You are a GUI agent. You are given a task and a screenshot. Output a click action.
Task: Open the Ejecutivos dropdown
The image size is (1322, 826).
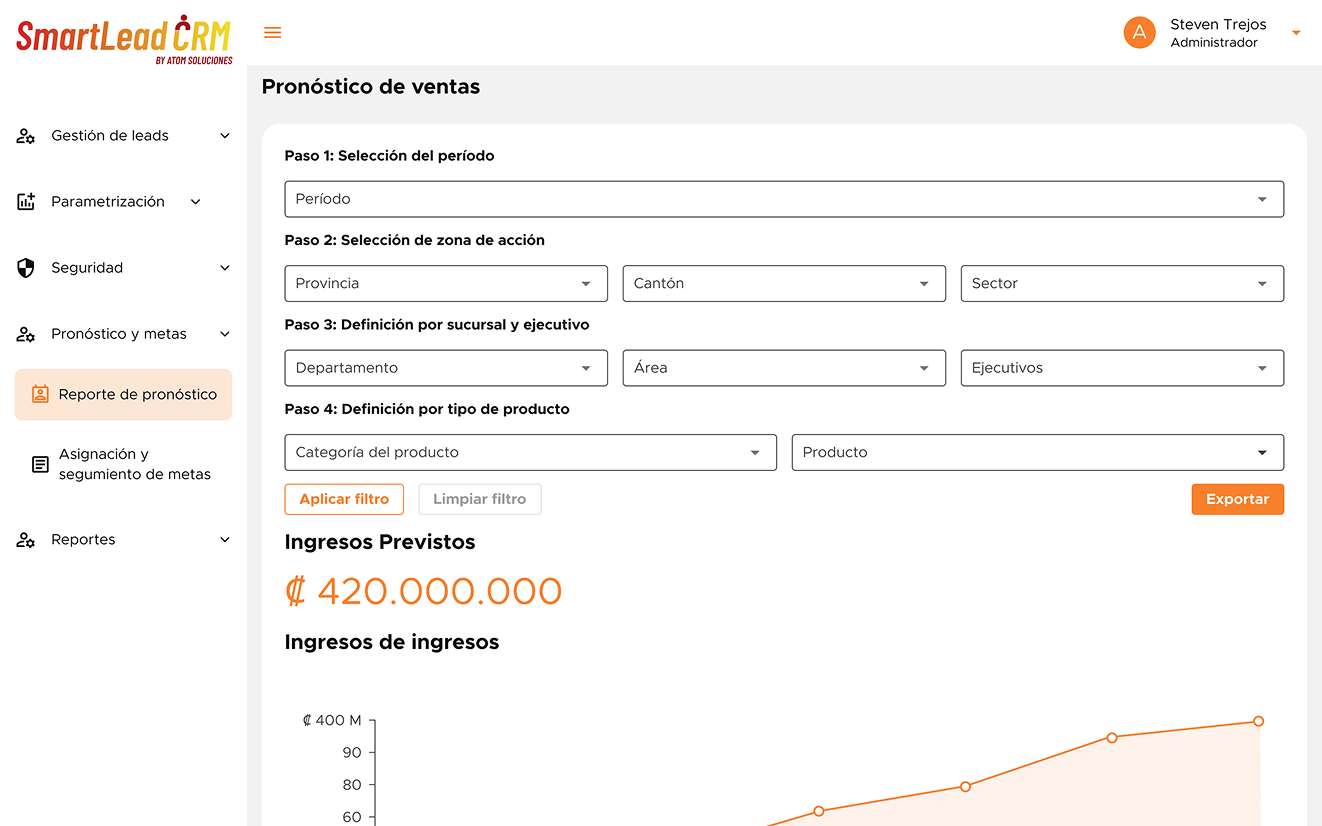click(1121, 368)
